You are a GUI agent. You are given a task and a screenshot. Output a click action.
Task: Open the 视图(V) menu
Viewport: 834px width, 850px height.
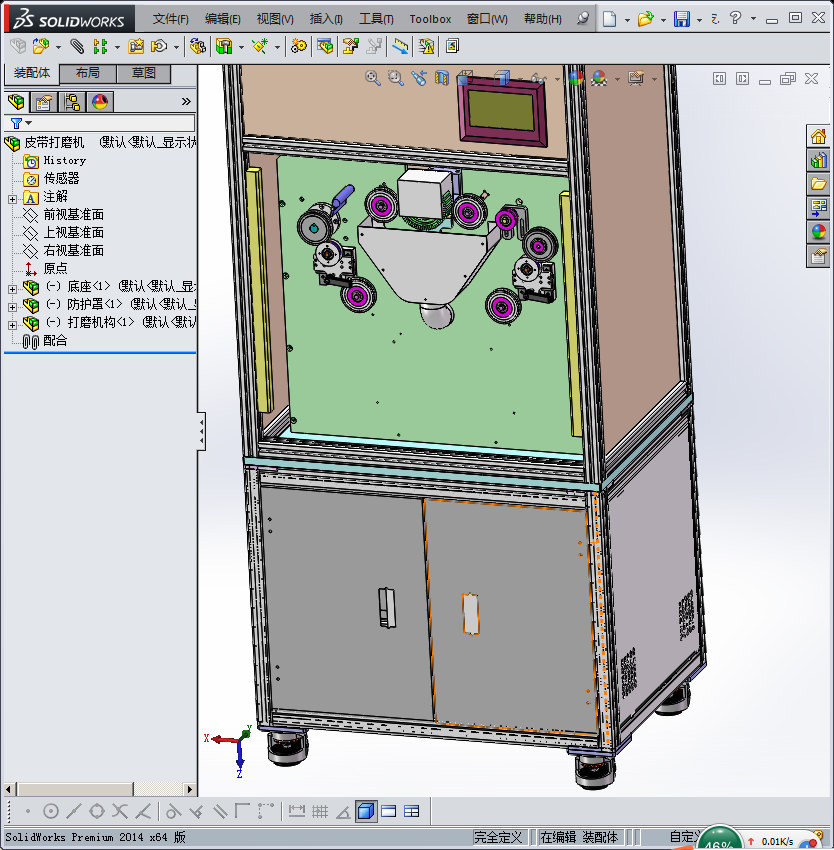point(275,19)
